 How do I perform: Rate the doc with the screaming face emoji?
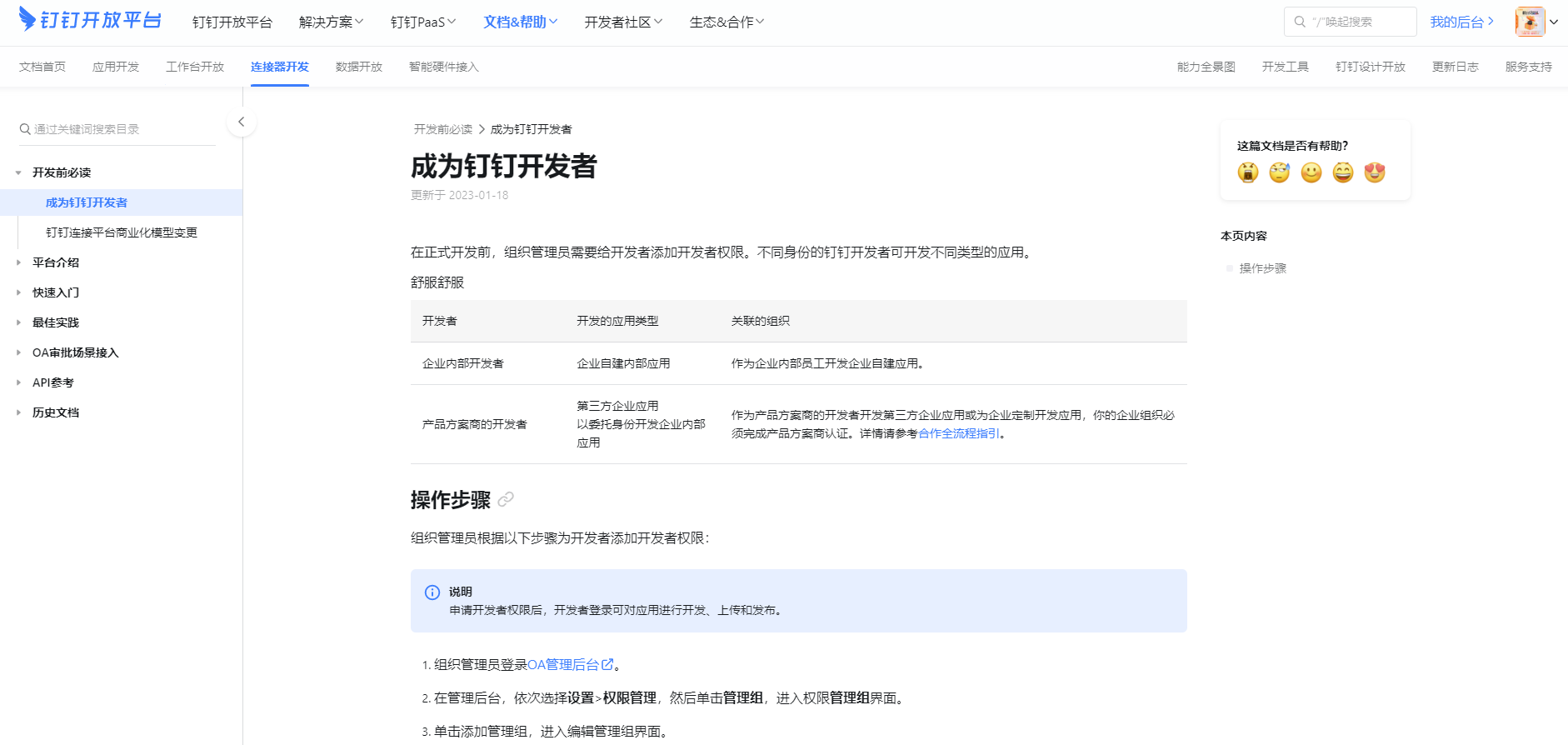coord(1247,172)
